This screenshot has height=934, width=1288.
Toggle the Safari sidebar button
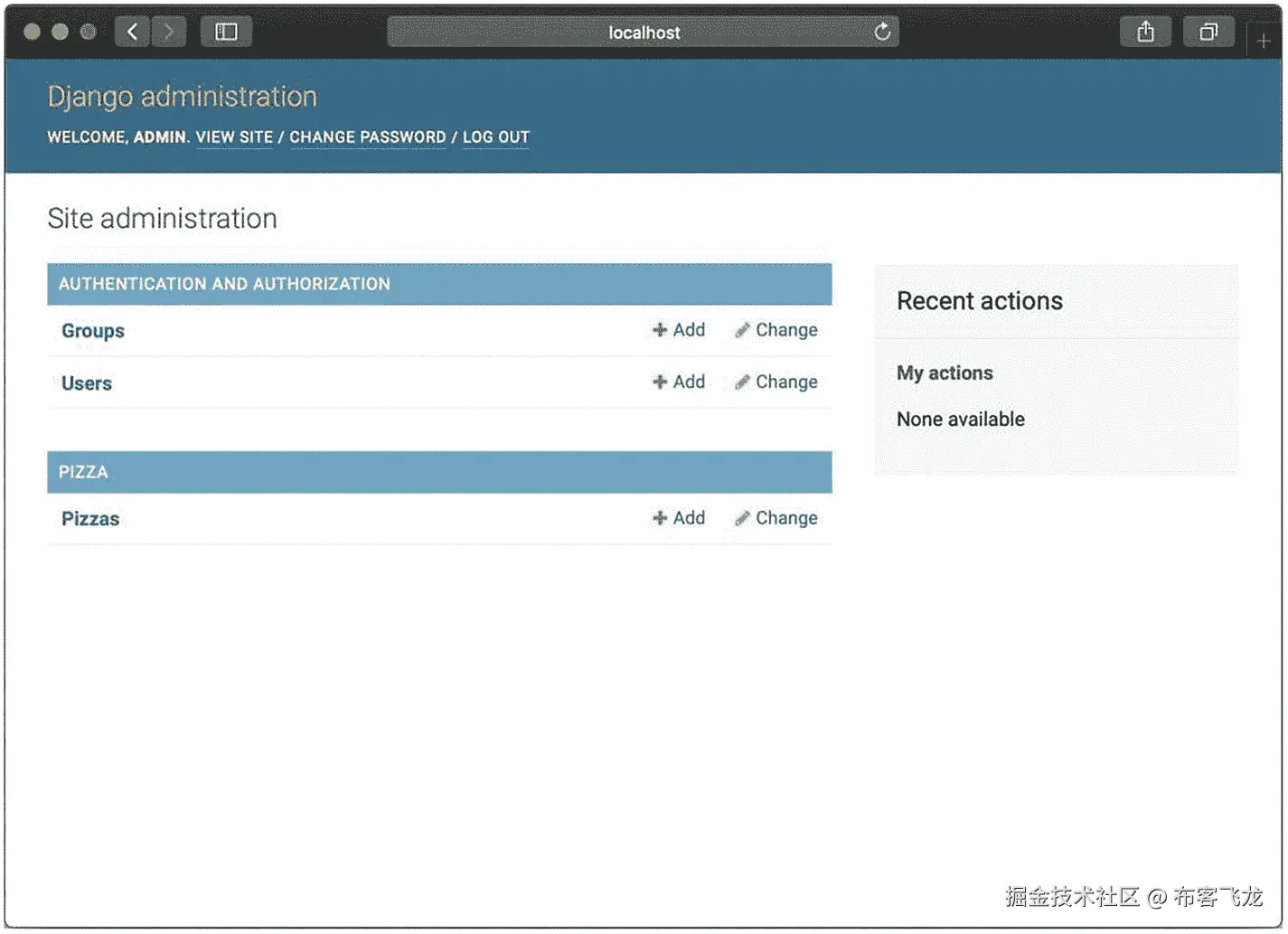pyautogui.click(x=226, y=32)
